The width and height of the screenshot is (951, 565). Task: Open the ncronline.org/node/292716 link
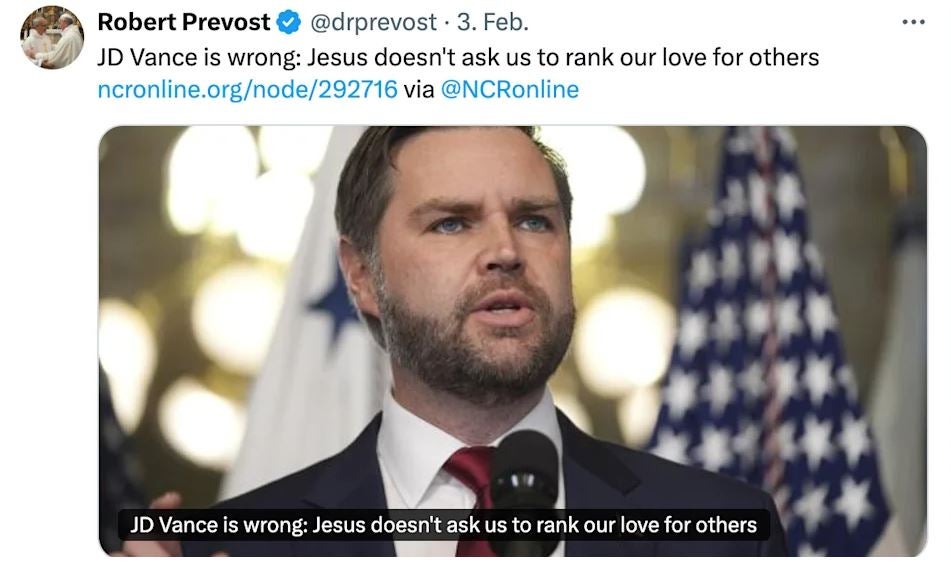click(247, 89)
